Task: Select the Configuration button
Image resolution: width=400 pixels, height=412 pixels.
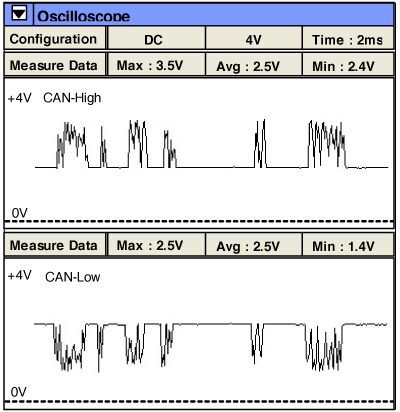Action: pyautogui.click(x=54, y=39)
